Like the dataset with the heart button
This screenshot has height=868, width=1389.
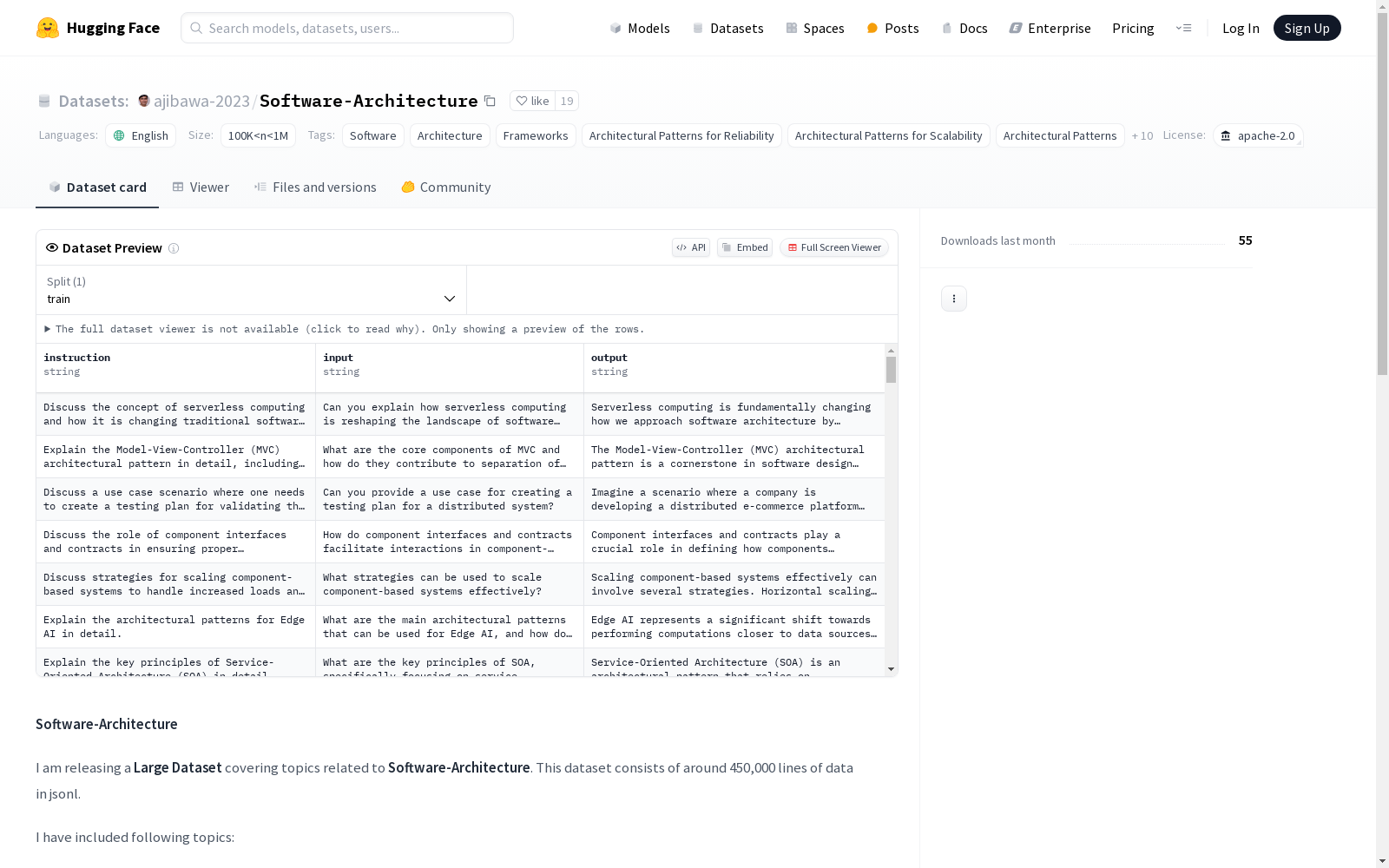(532, 101)
